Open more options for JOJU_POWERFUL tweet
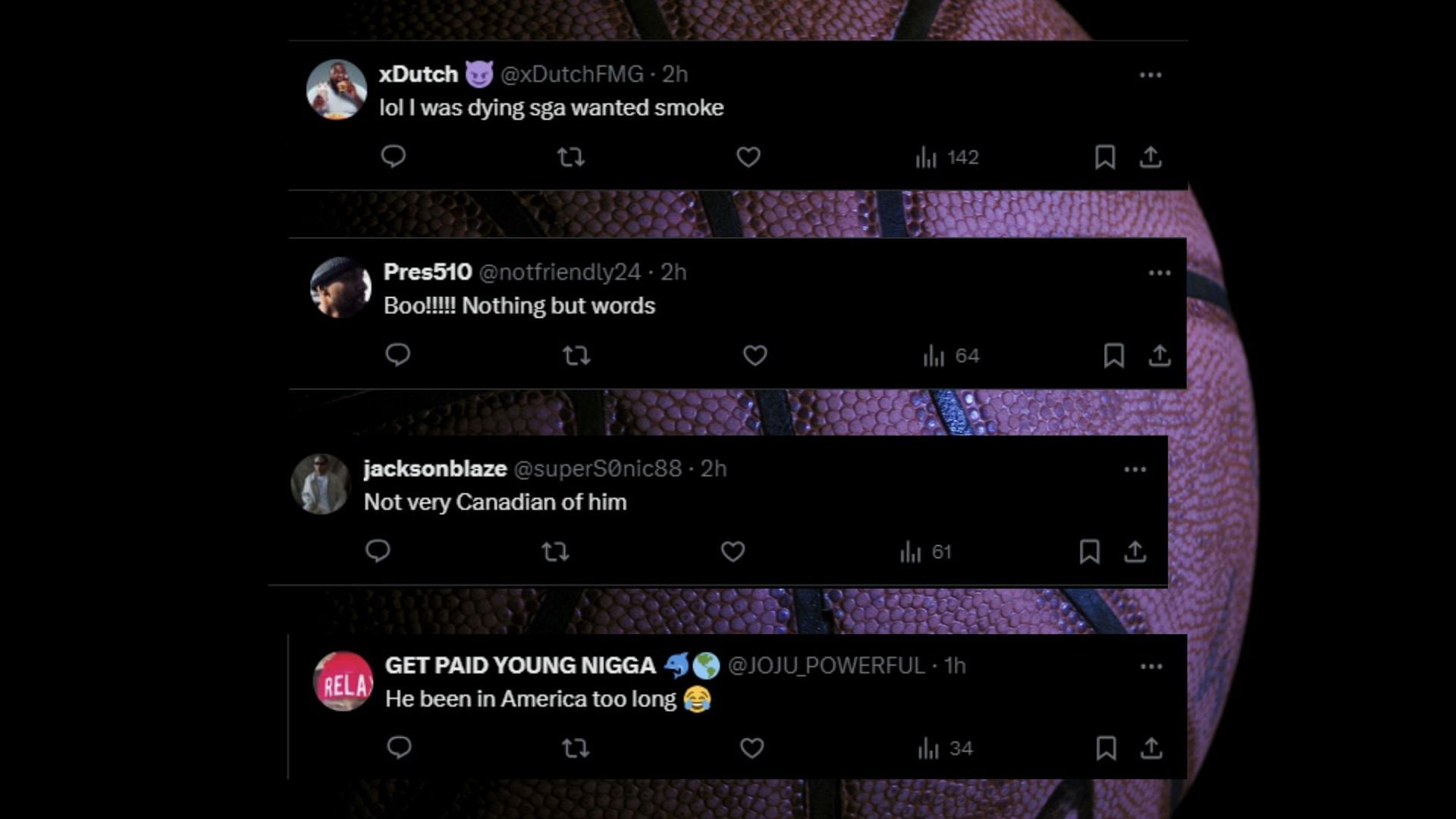Image resolution: width=1456 pixels, height=819 pixels. click(1151, 667)
